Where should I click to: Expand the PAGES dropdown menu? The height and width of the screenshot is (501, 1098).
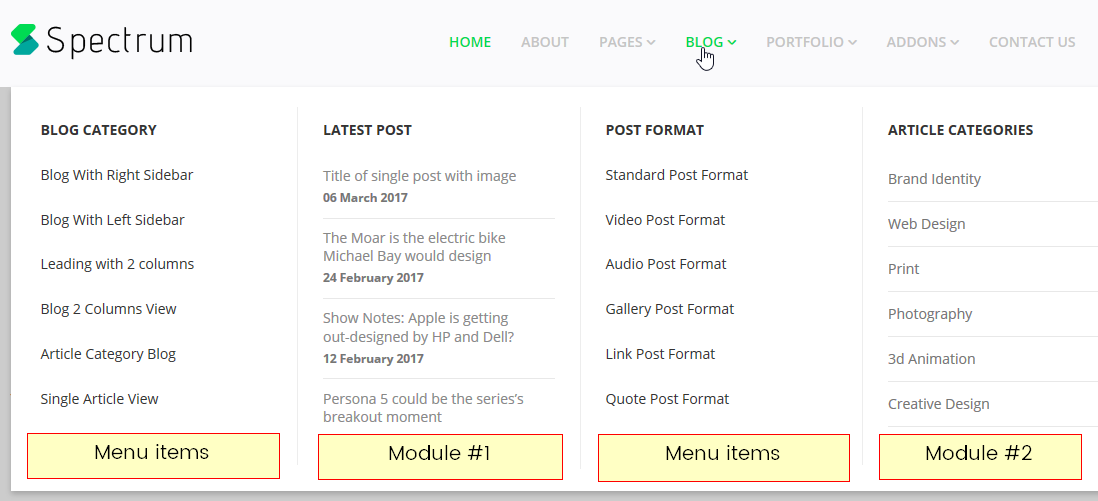(x=627, y=42)
